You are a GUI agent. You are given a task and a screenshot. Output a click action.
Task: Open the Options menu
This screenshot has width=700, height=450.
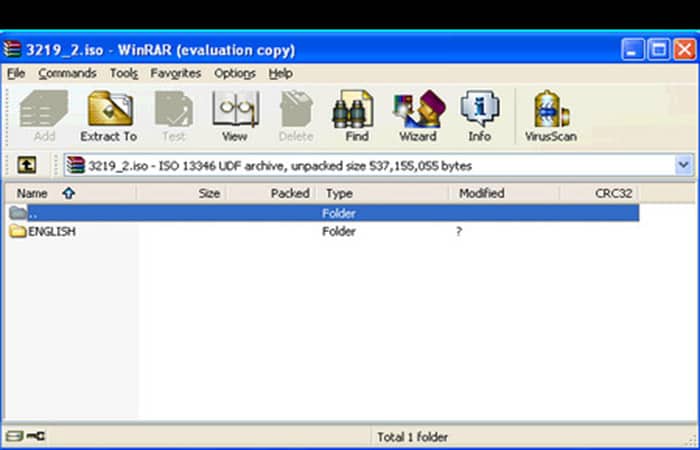(x=235, y=73)
